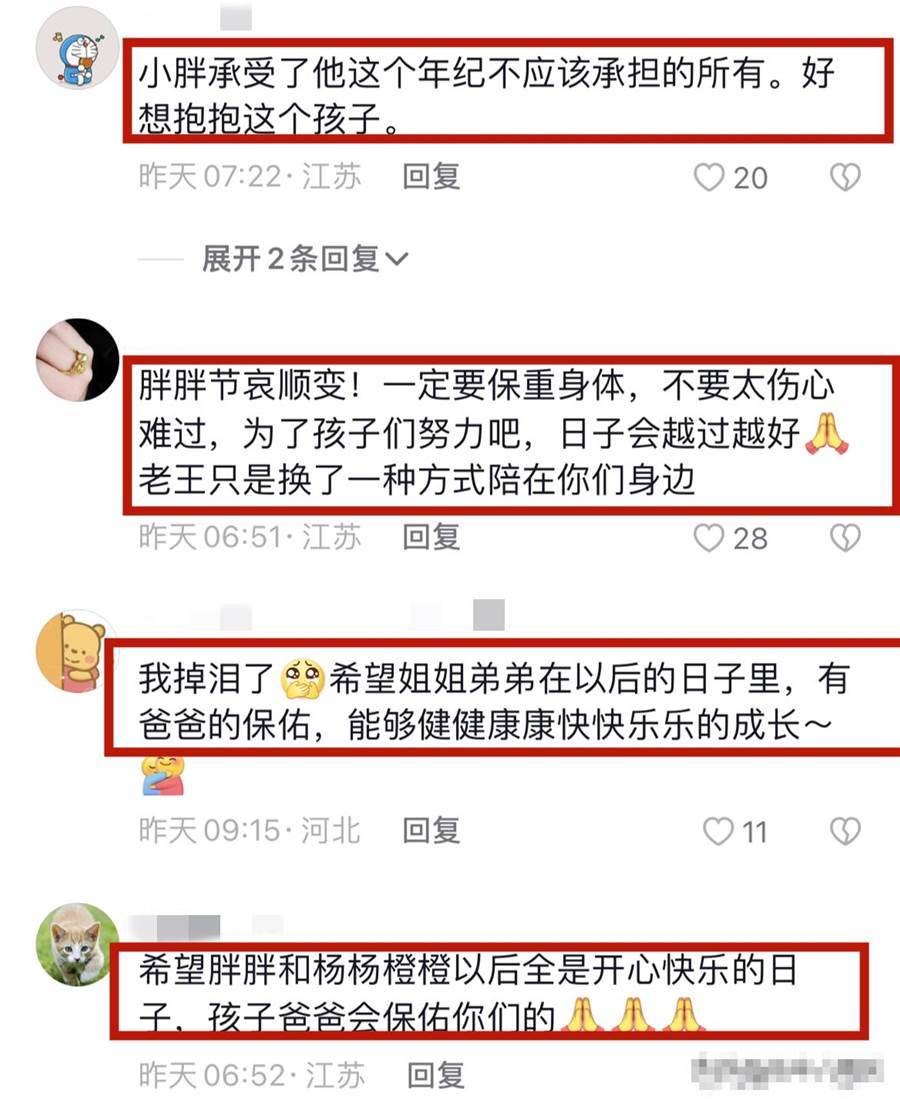
Task: Click the chevron next to 展开2条回复
Action: [396, 260]
